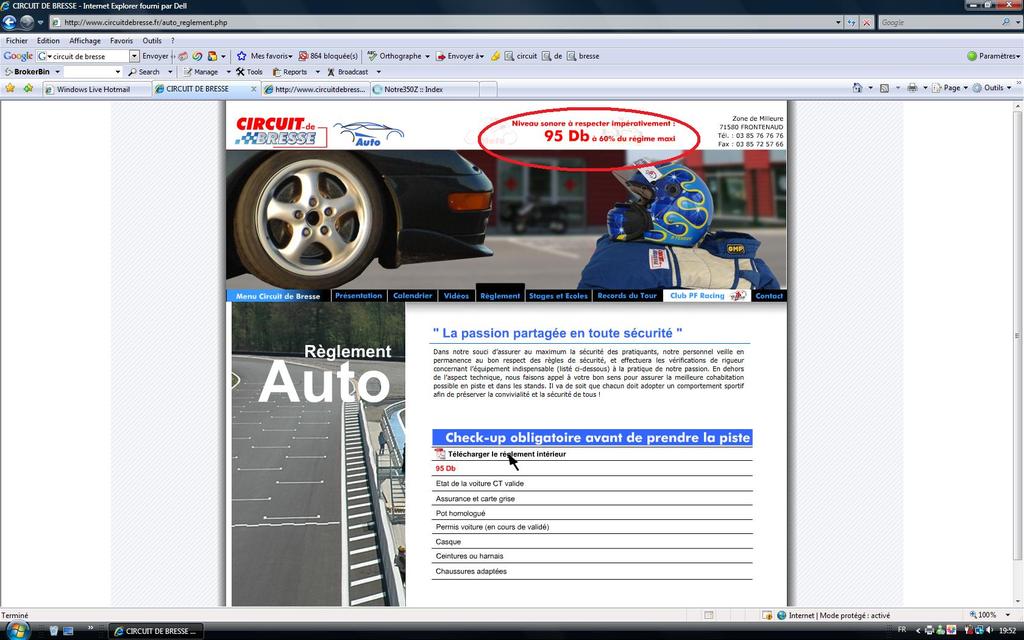Open the Calendrier page link
The height and width of the screenshot is (640, 1024).
click(412, 296)
